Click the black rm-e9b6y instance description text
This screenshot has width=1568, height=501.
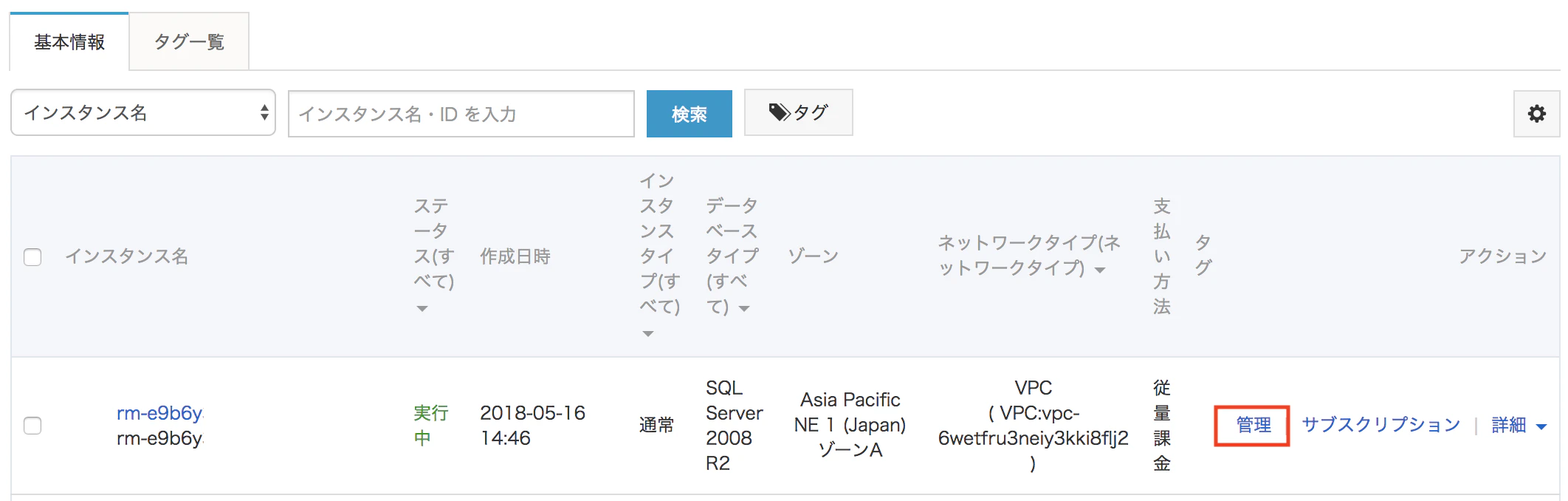click(x=159, y=438)
